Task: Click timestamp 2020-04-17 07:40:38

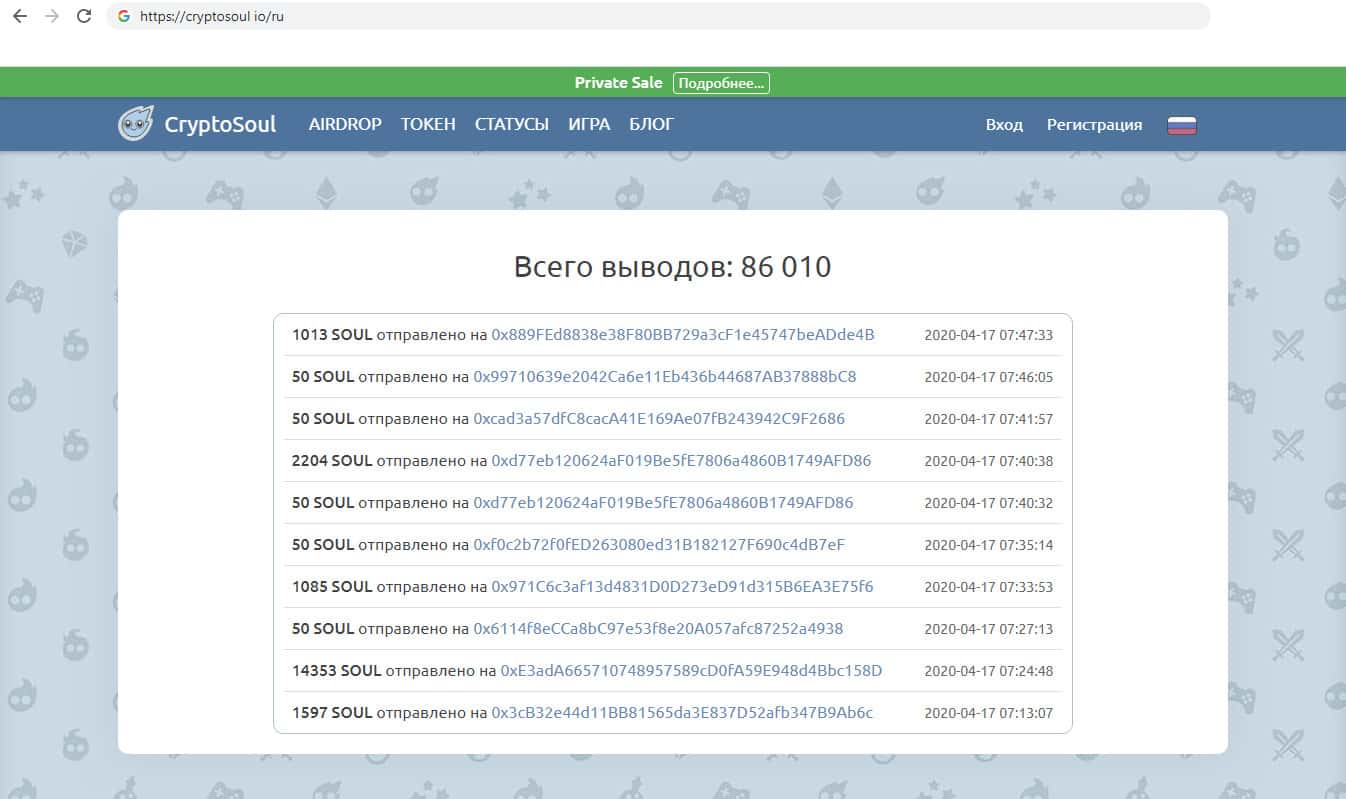Action: 988,462
